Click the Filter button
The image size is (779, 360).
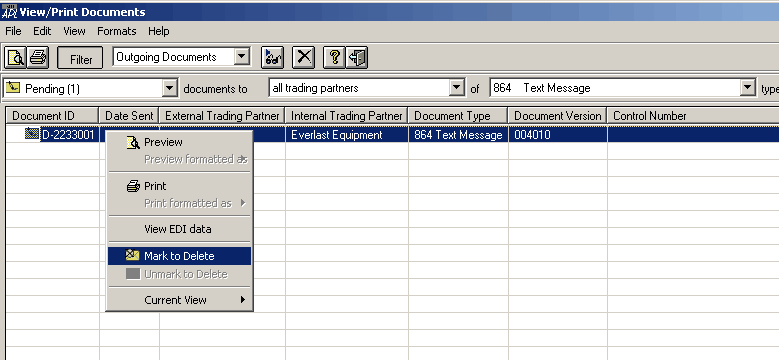point(80,58)
